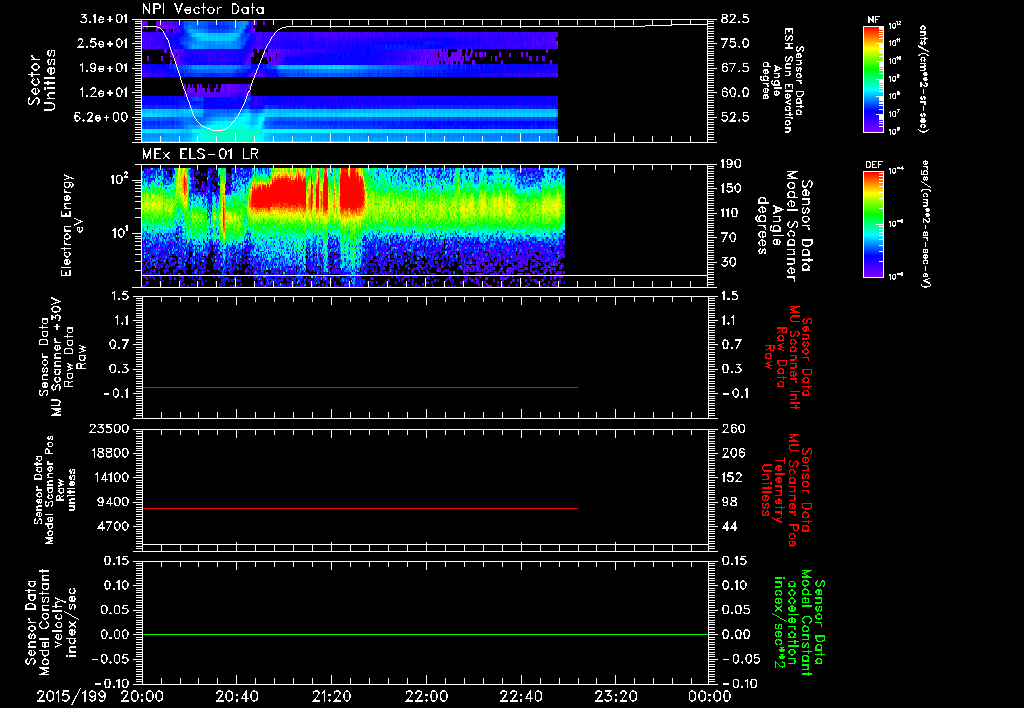Click the ESH Sun Elevation Angle axis title
Image resolution: width=1024 pixels, height=708 pixels.
[782, 80]
